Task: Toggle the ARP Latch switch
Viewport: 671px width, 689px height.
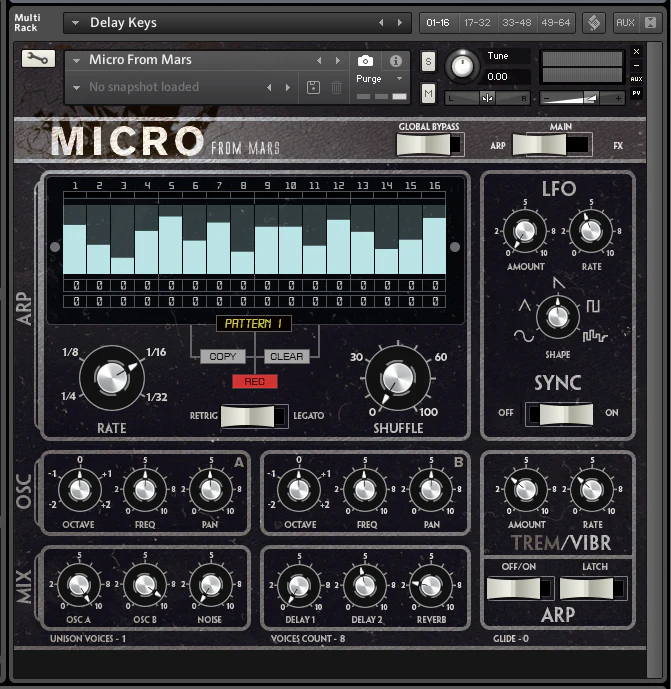Action: coord(593,588)
